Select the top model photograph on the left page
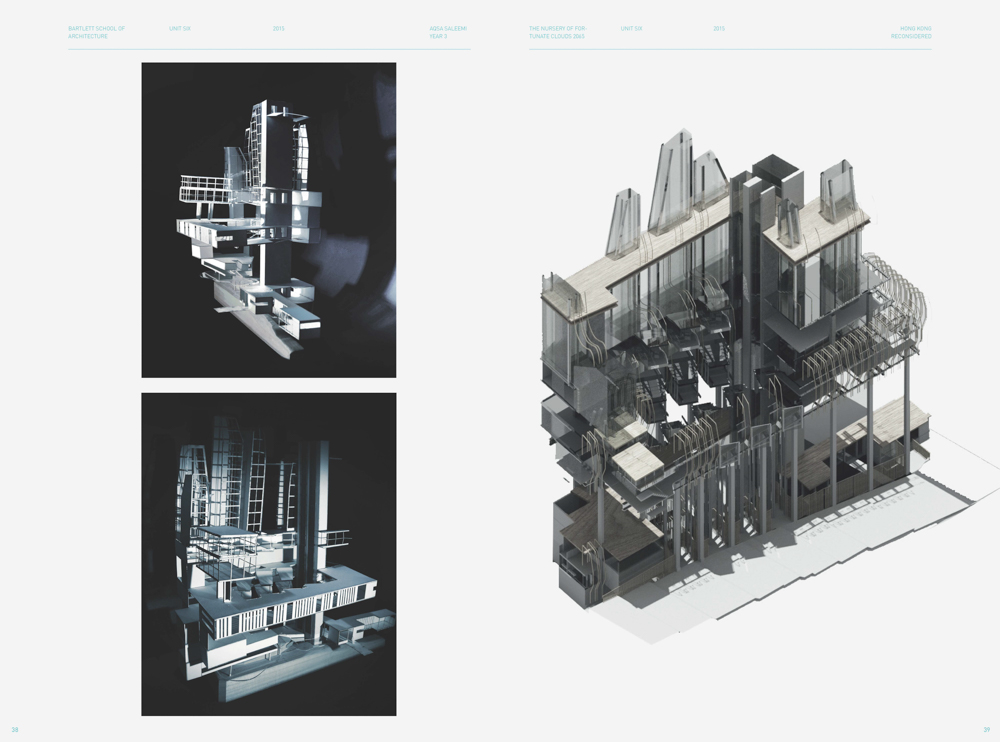The height and width of the screenshot is (742, 1000). coord(268,220)
